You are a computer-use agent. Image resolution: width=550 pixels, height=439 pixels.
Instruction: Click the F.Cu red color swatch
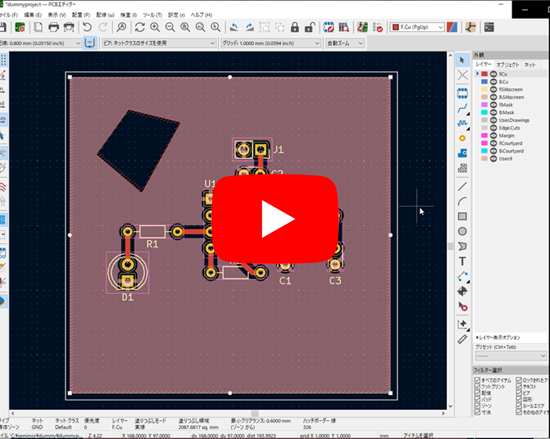[484, 74]
